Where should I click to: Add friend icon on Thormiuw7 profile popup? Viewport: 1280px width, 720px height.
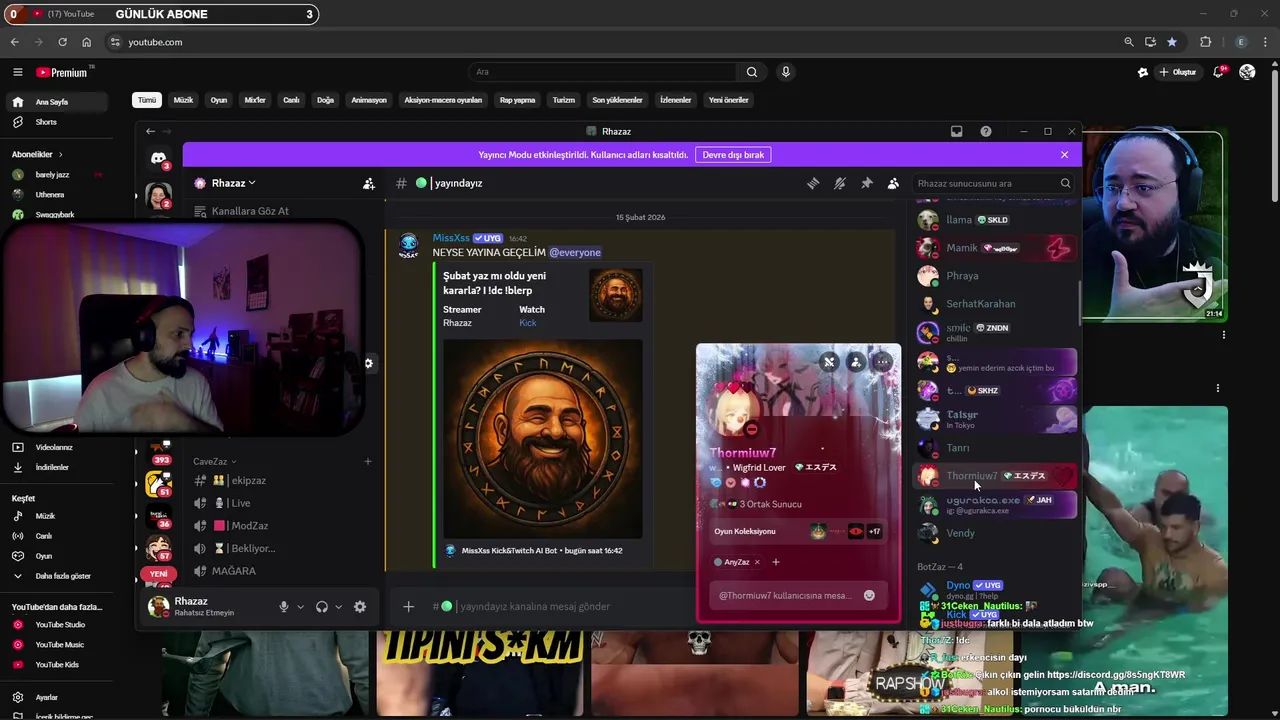[x=856, y=362]
